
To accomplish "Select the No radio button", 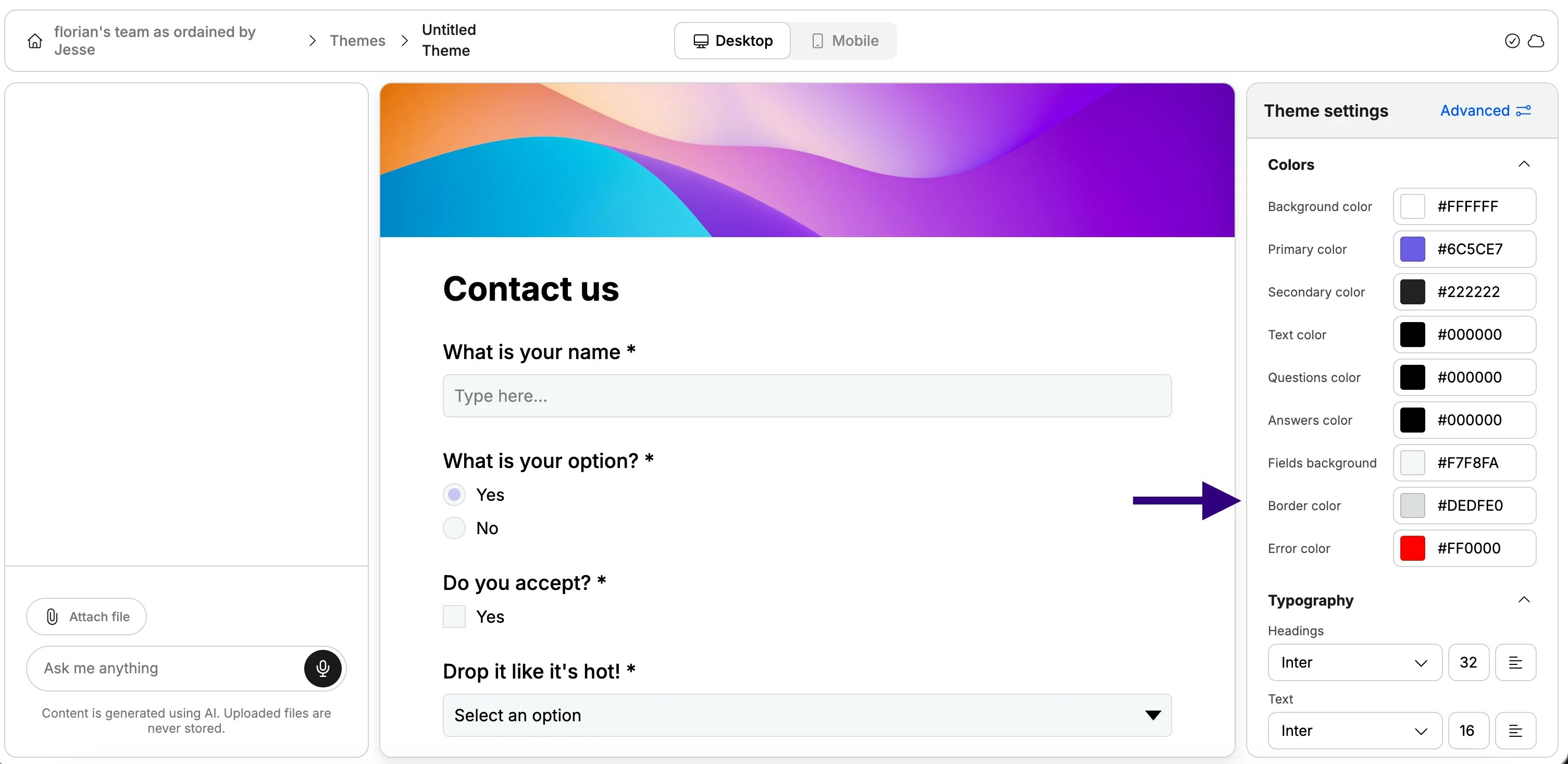I will point(454,528).
